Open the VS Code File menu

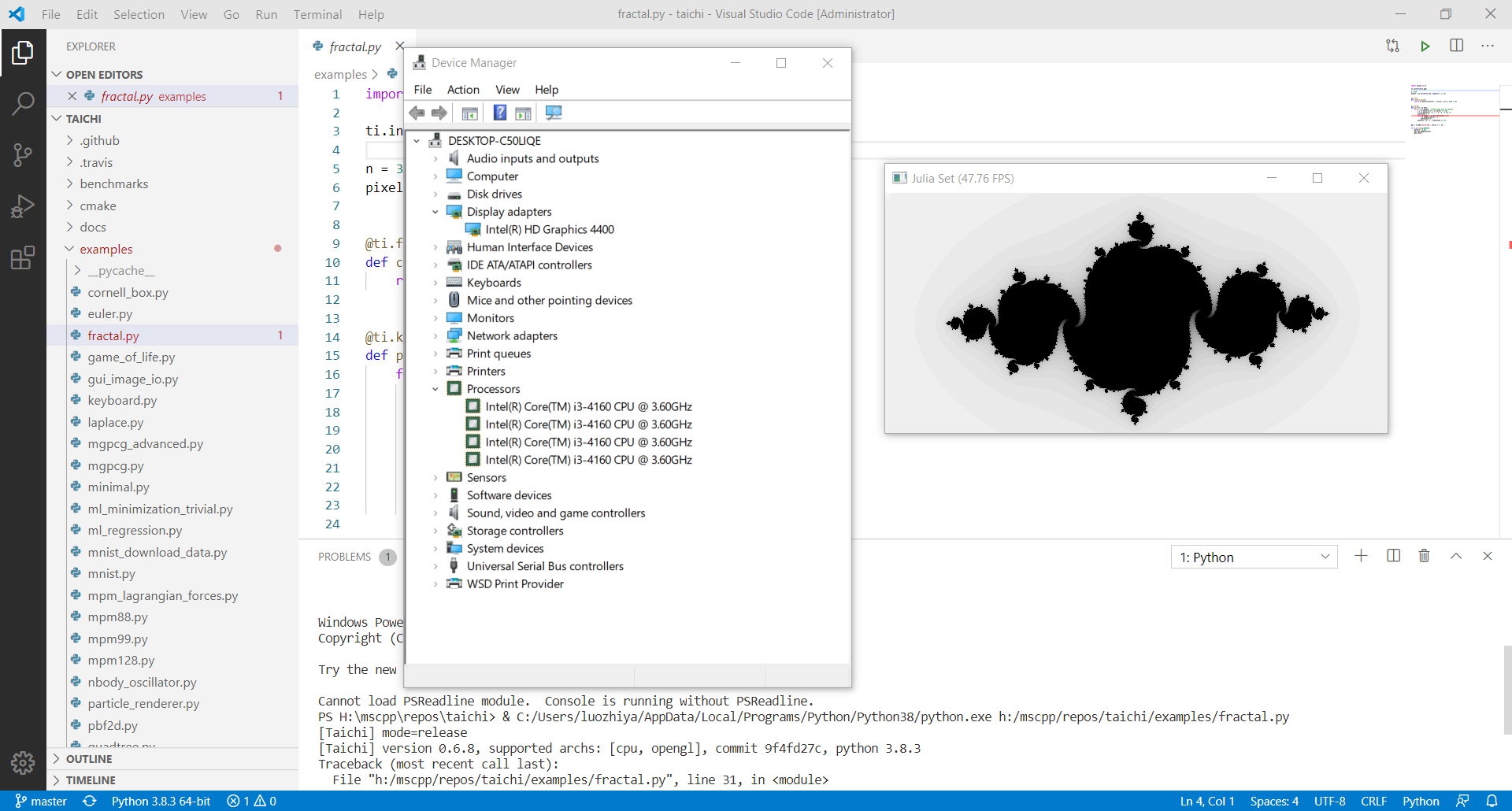click(x=51, y=14)
